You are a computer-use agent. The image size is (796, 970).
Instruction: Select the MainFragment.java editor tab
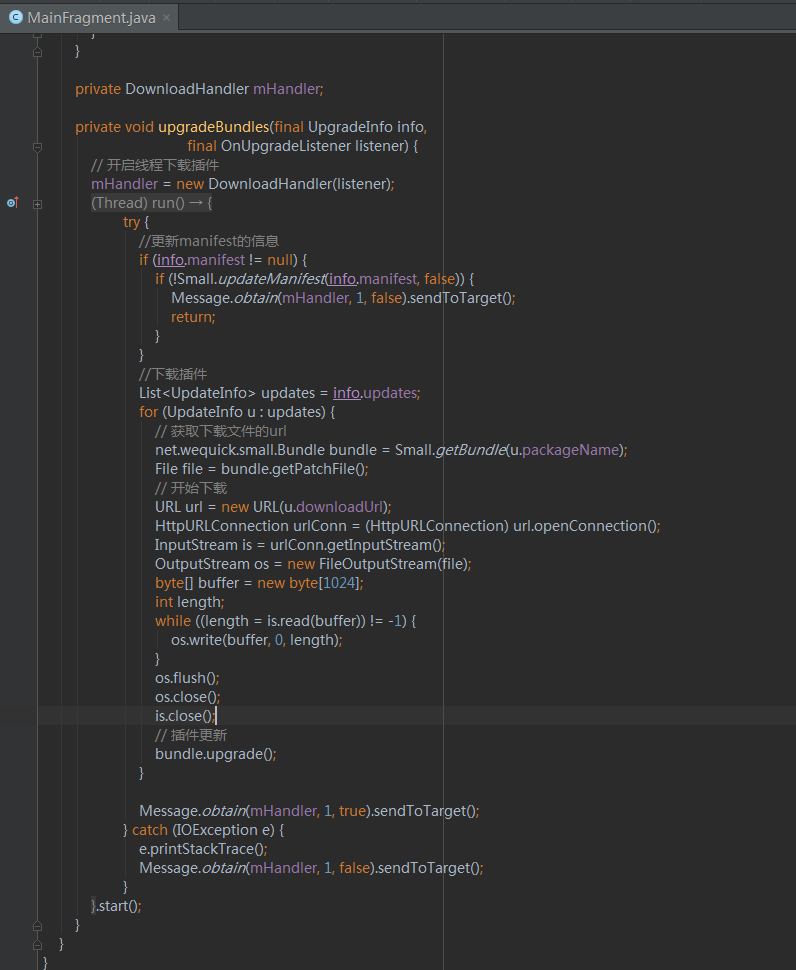point(90,18)
